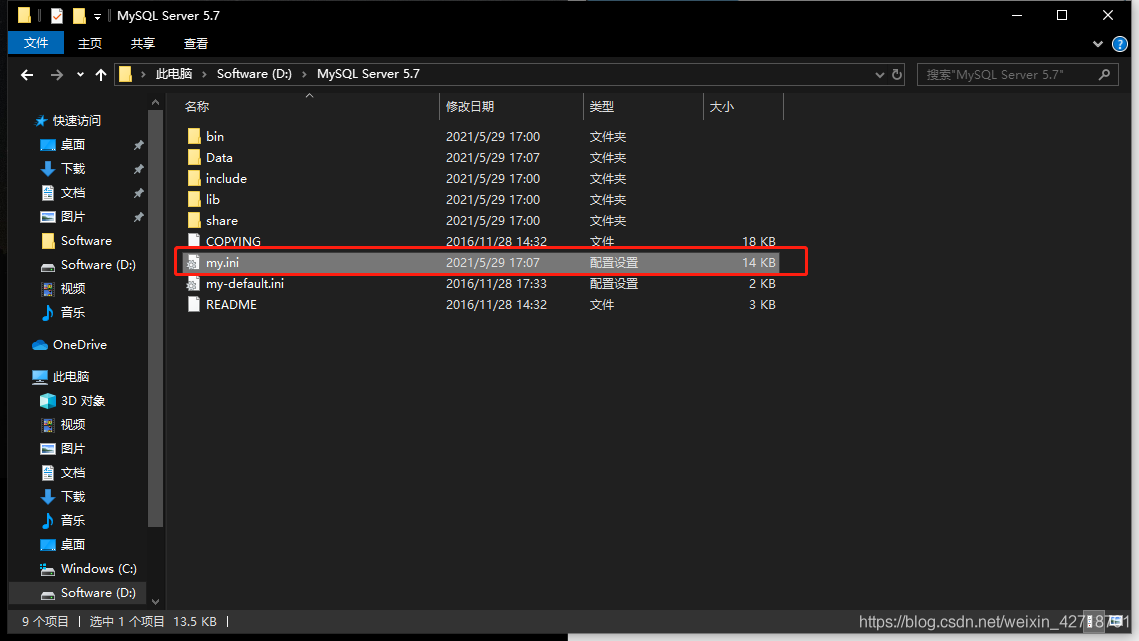Click the New Folder quick access icon
Viewport: 1139px width, 641px height.
pyautogui.click(x=78, y=15)
